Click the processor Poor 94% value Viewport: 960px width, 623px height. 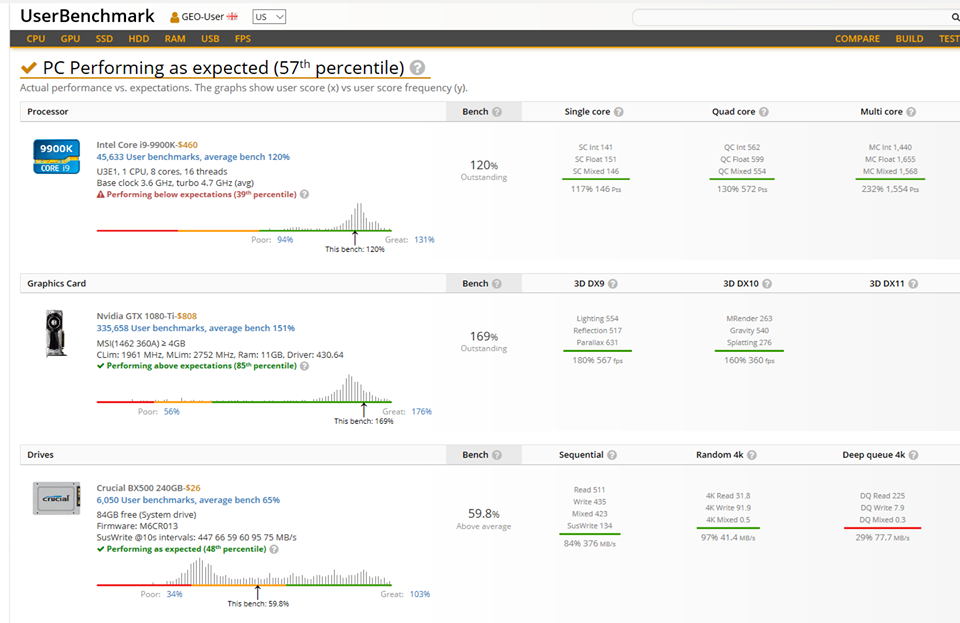[285, 240]
